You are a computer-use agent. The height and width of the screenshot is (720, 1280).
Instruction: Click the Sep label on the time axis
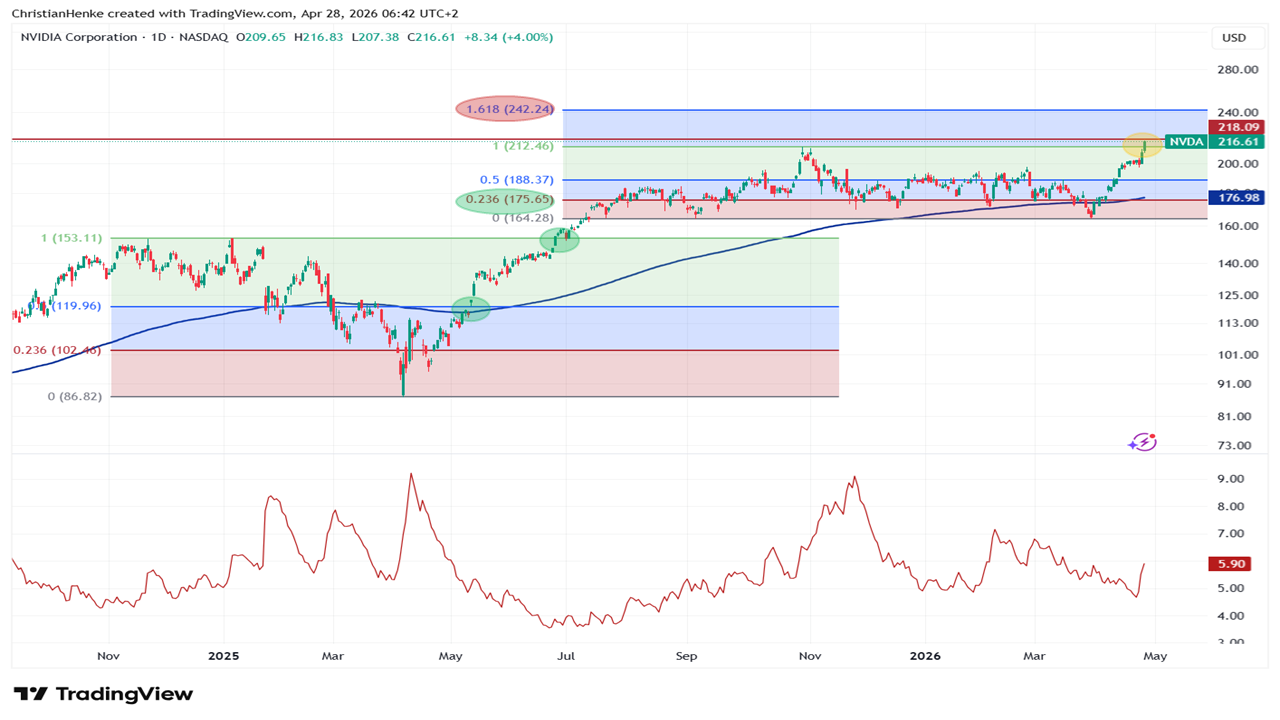[x=687, y=657]
